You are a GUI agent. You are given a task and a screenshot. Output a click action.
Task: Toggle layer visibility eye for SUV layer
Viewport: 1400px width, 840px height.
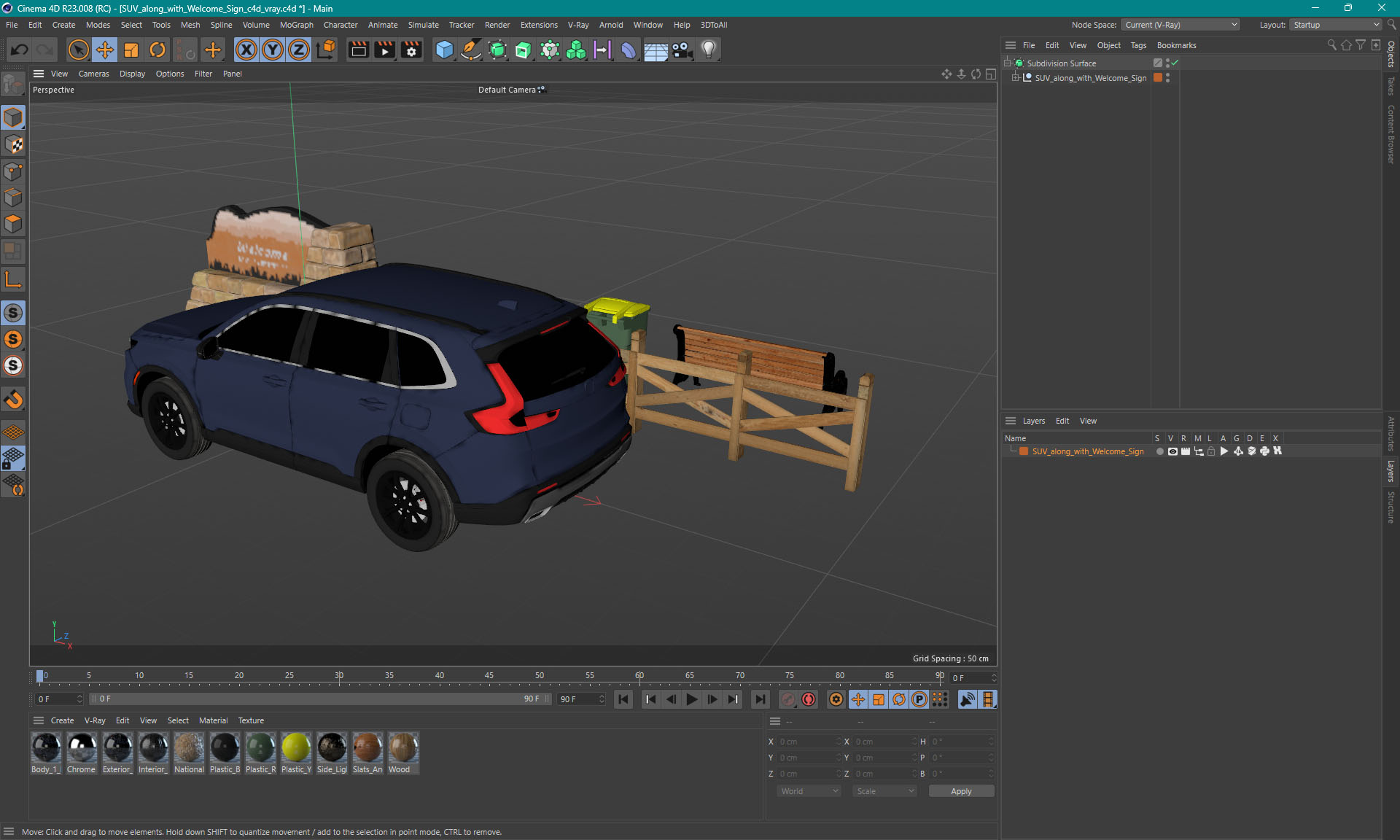click(1172, 451)
